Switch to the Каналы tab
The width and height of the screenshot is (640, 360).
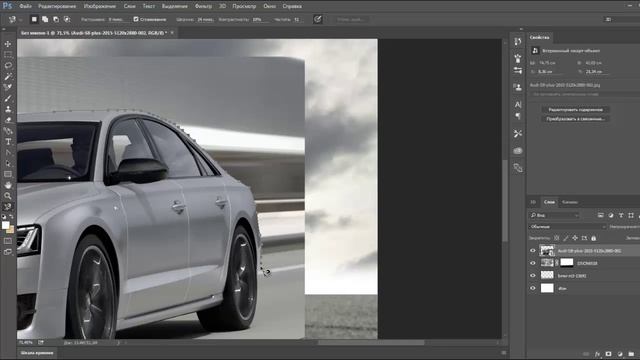pos(569,202)
